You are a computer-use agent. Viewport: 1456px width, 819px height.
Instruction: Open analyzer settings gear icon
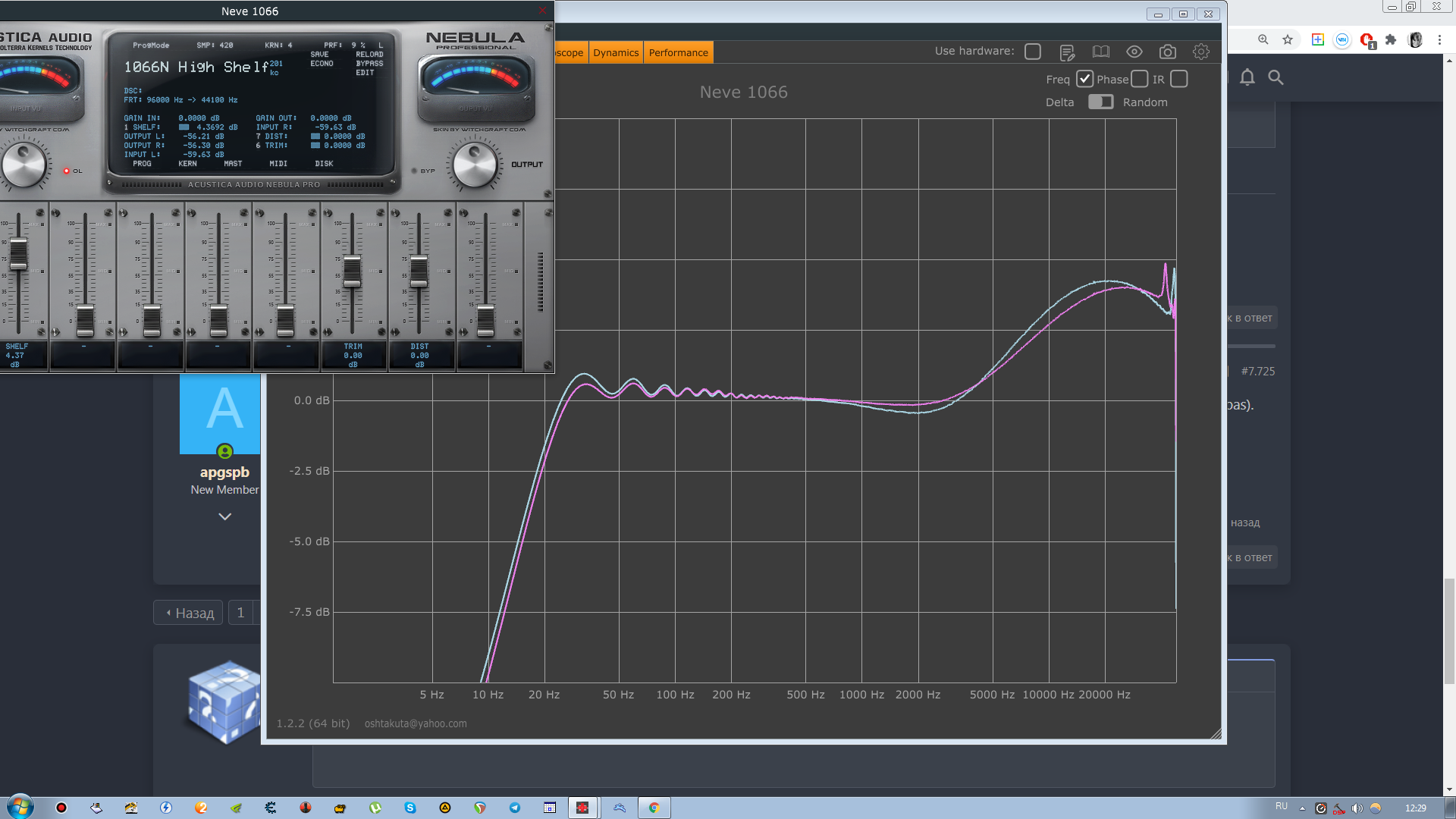point(1201,52)
